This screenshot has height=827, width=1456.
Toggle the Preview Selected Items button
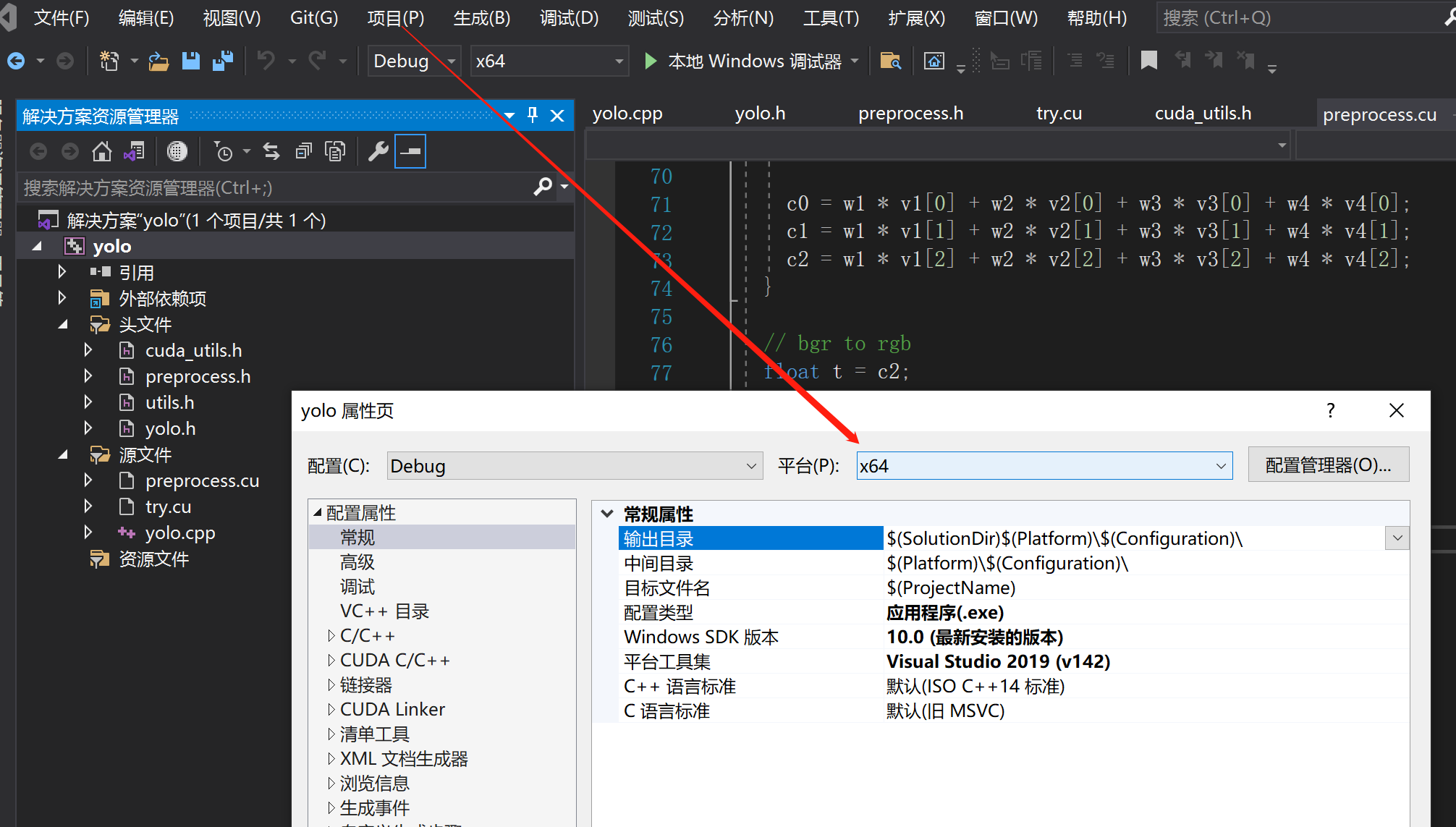pyautogui.click(x=410, y=151)
